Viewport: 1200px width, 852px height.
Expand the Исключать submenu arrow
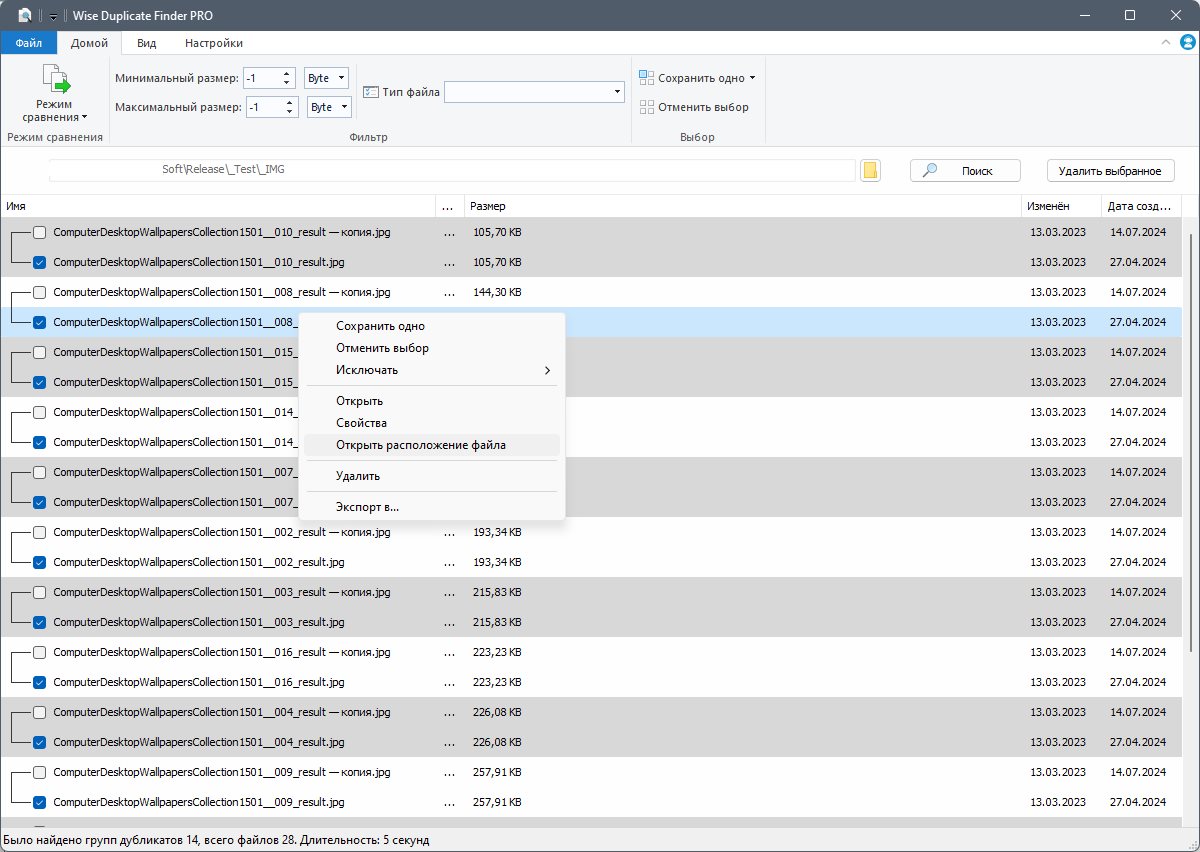point(547,370)
